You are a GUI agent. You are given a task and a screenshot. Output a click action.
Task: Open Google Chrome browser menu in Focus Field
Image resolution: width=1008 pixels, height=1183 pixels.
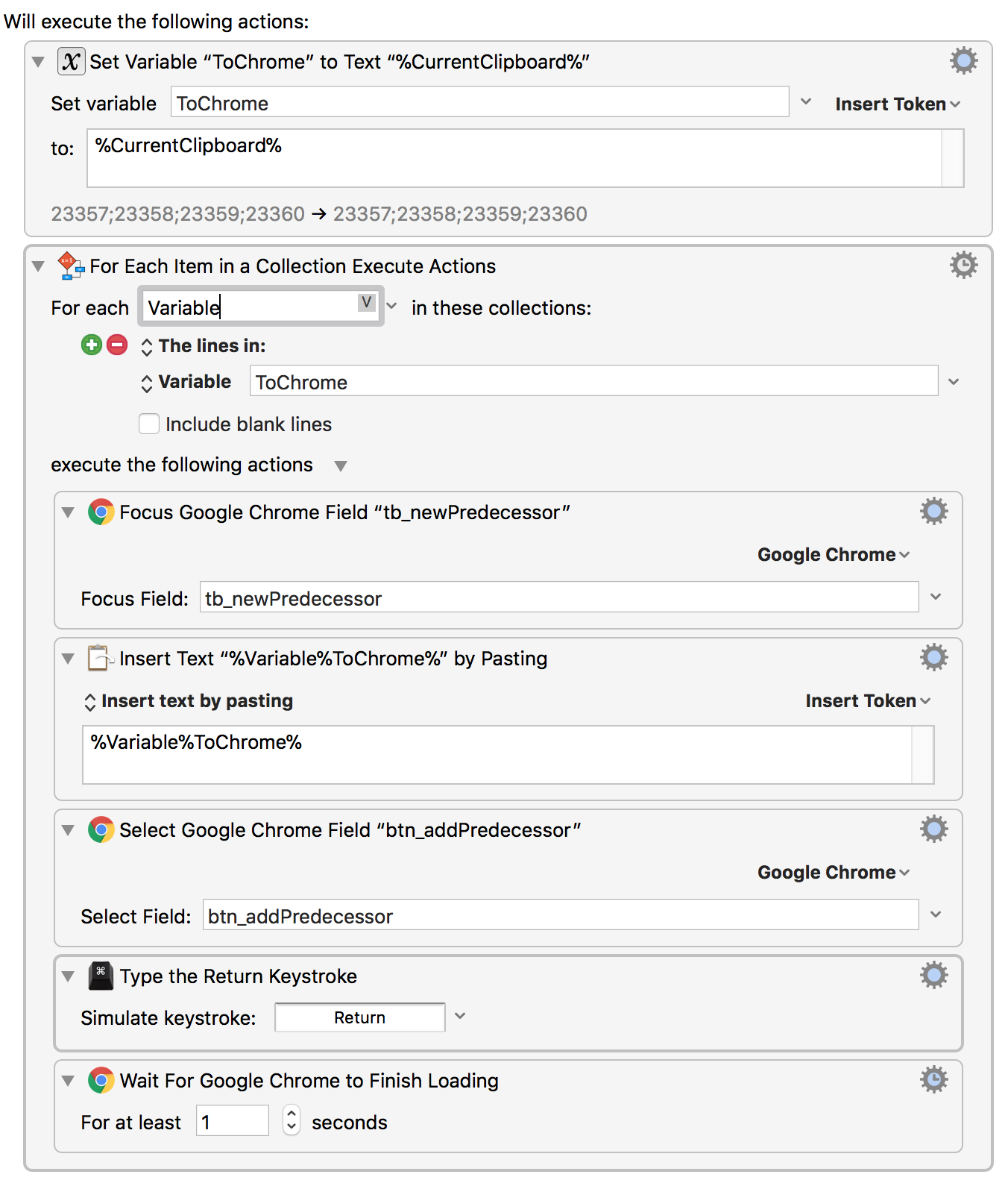click(834, 554)
